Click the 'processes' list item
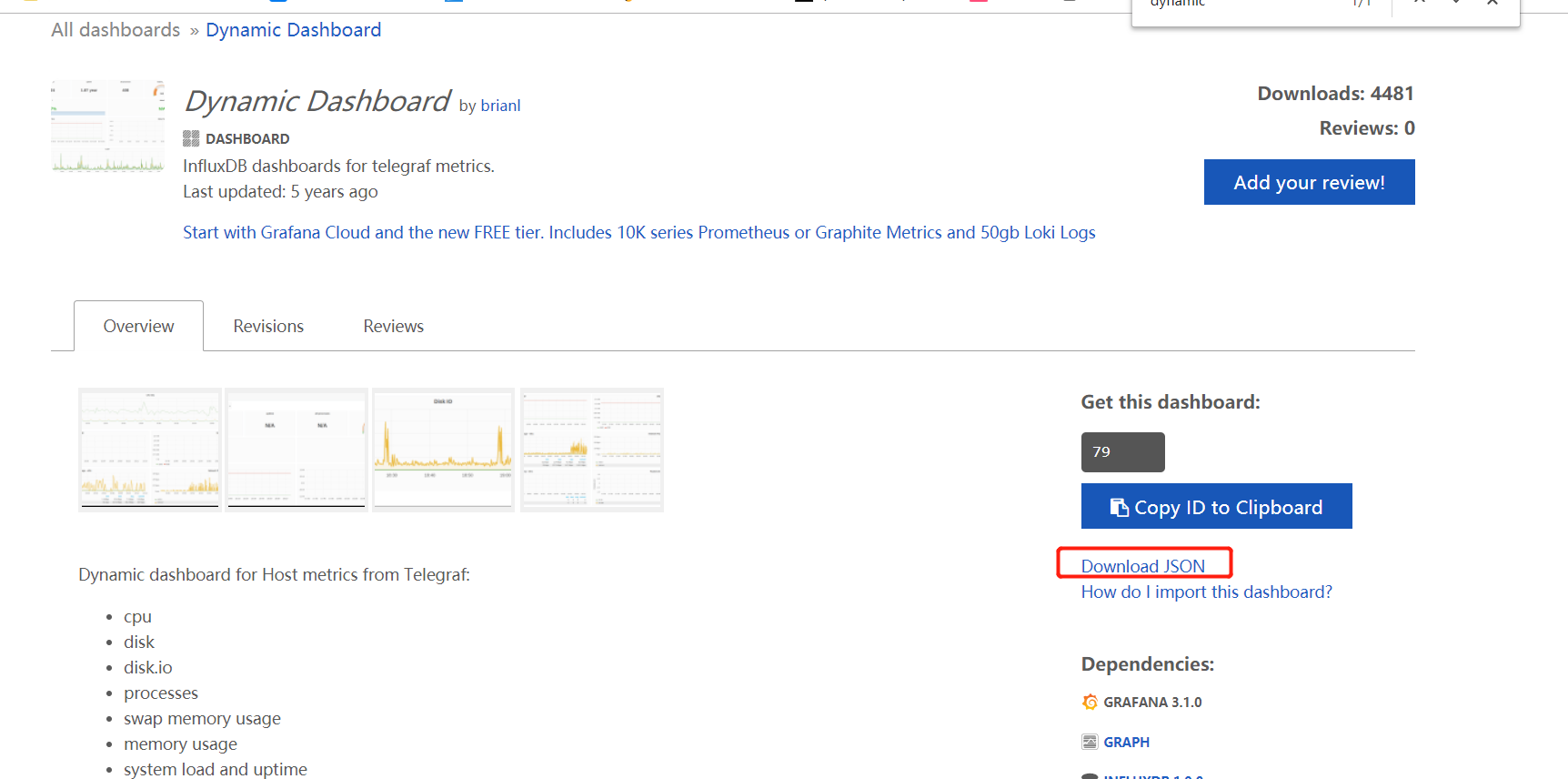Screen dimensions: 1568x779 click(x=161, y=693)
